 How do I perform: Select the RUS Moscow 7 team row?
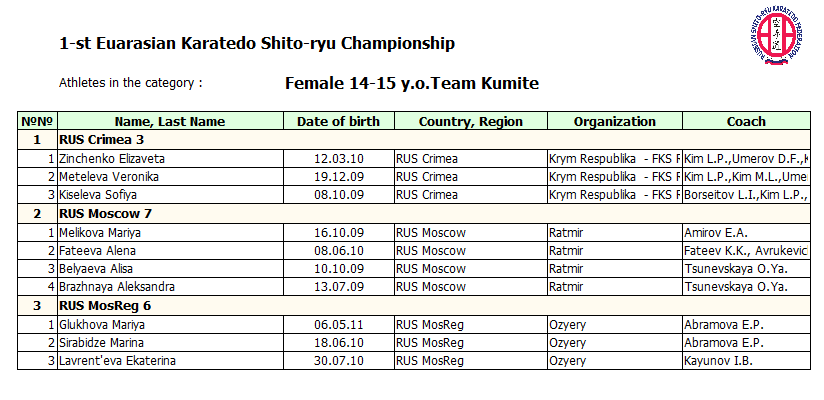[414, 214]
